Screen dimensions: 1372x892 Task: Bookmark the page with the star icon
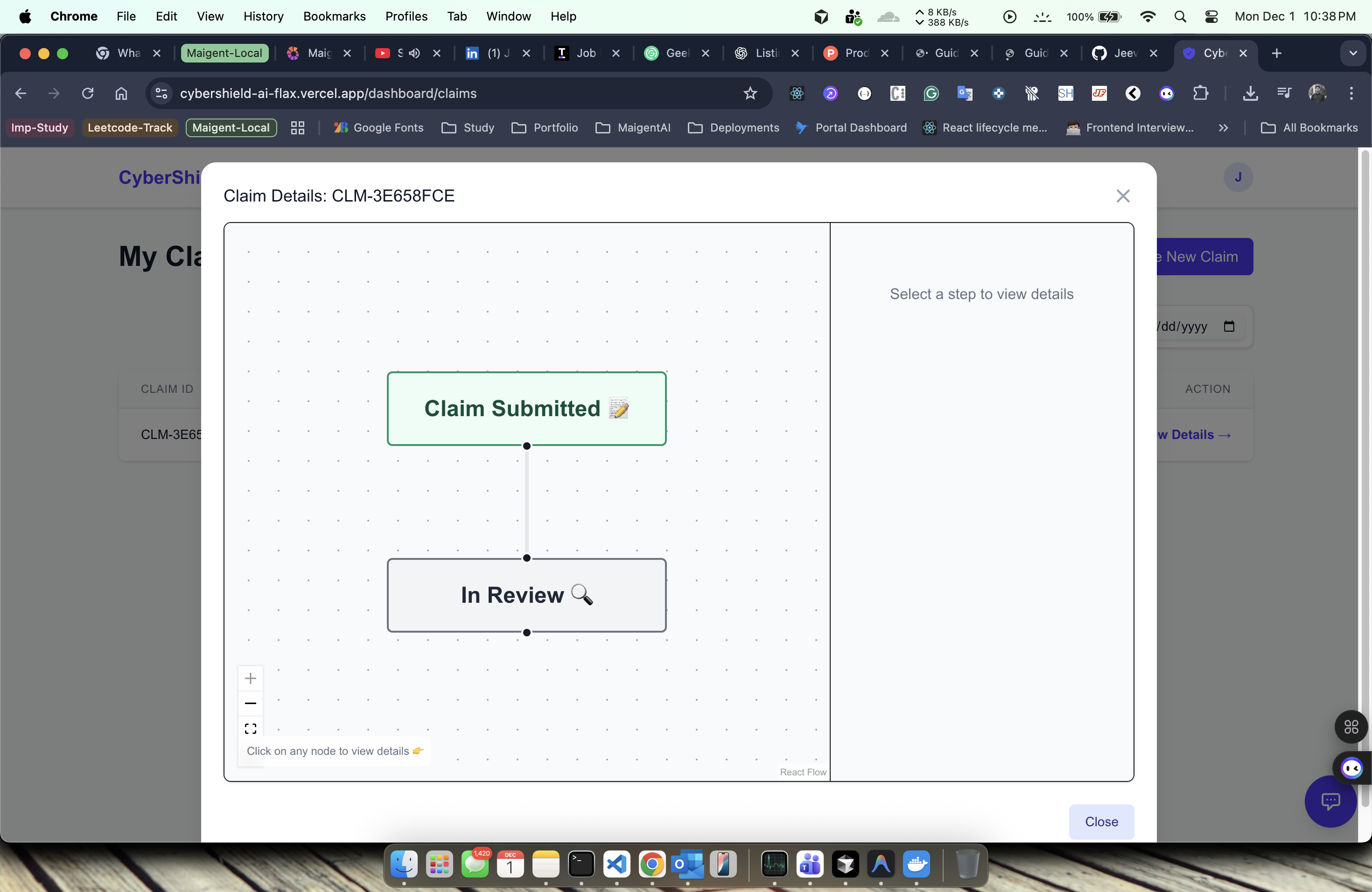749,93
